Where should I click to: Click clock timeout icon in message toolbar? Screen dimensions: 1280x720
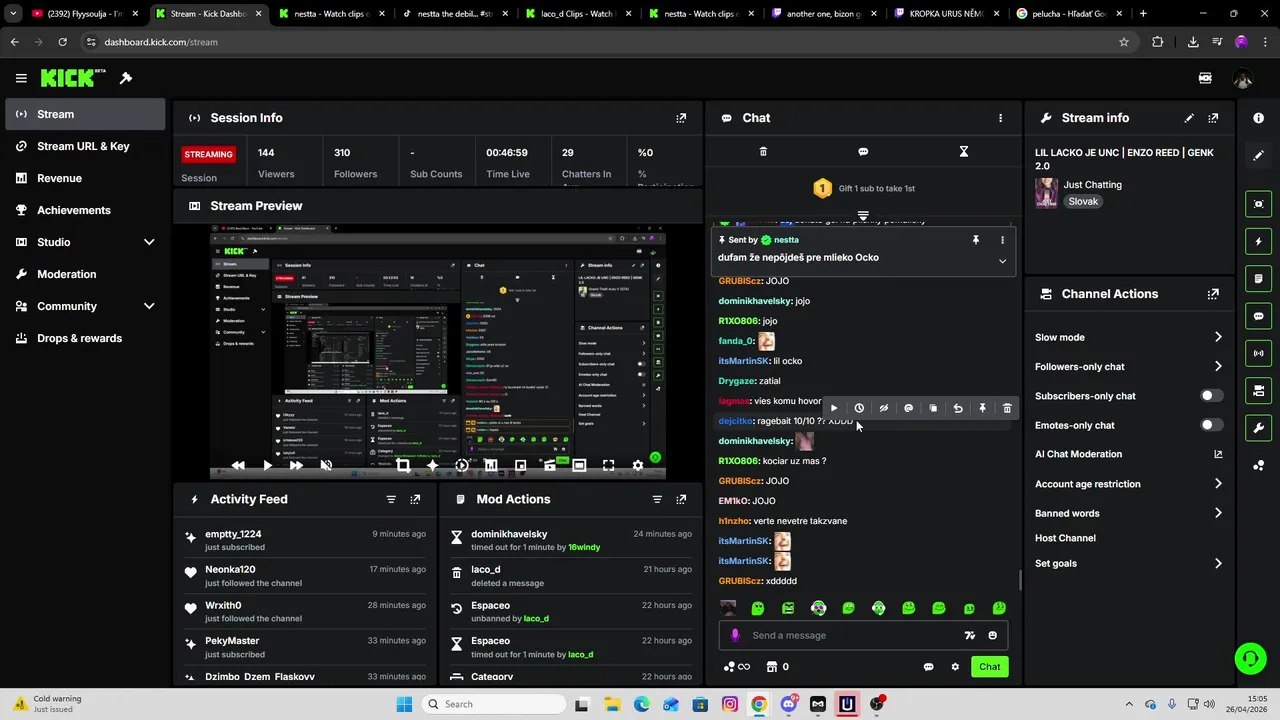coord(859,408)
